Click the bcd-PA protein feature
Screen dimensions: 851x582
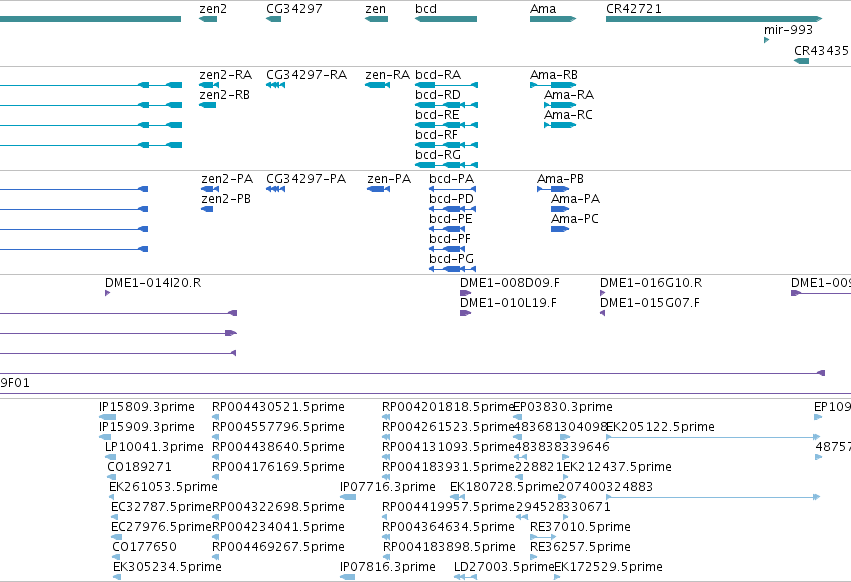[x=453, y=189]
